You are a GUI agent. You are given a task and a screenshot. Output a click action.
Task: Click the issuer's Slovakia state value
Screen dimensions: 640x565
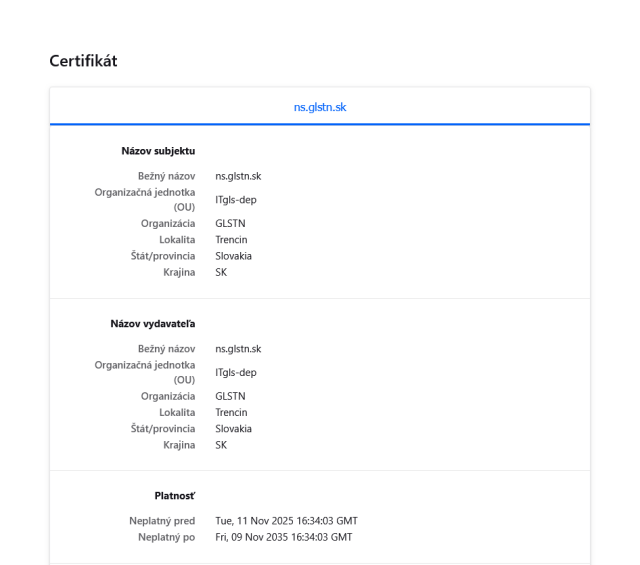(x=233, y=429)
